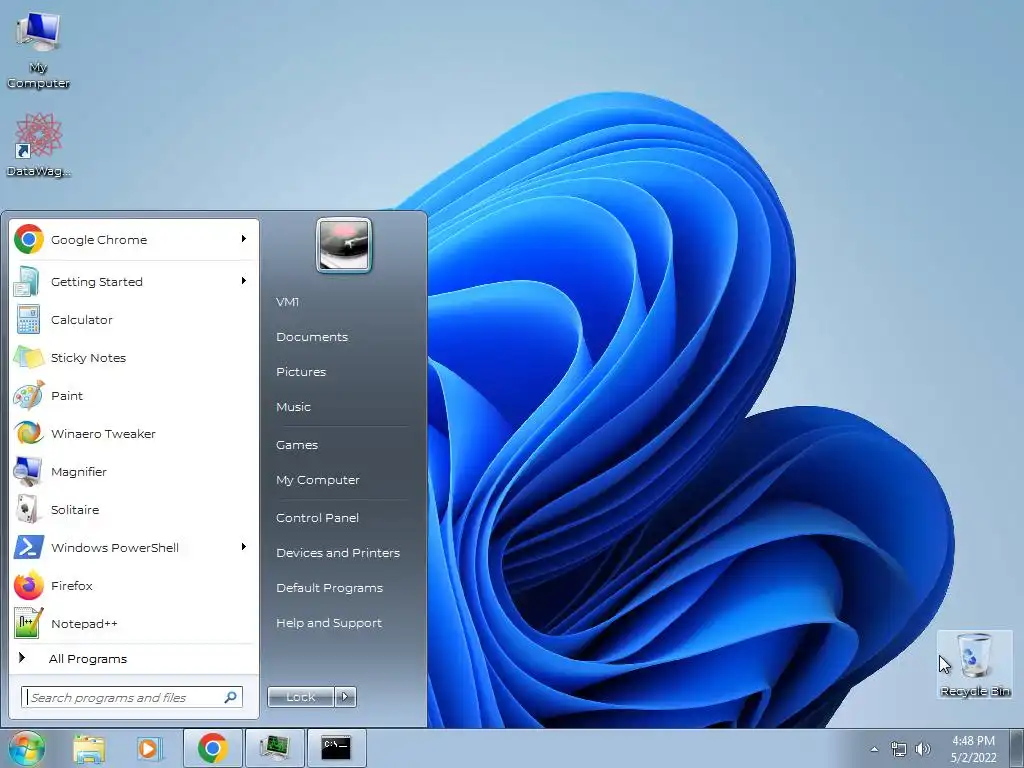Open My Computer in Start menu
1024x768 pixels.
318,480
